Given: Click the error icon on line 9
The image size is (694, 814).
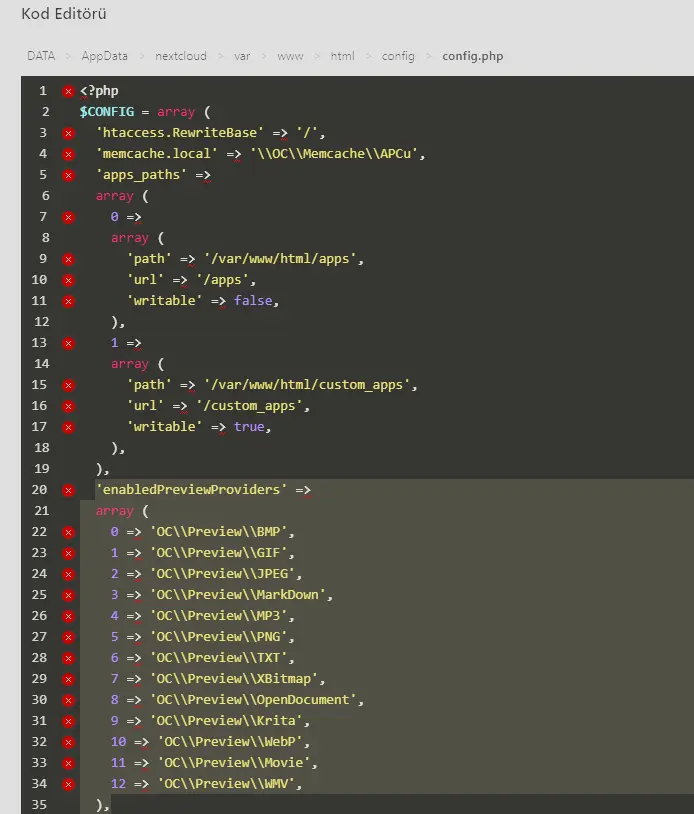Looking at the screenshot, I should 68,260.
